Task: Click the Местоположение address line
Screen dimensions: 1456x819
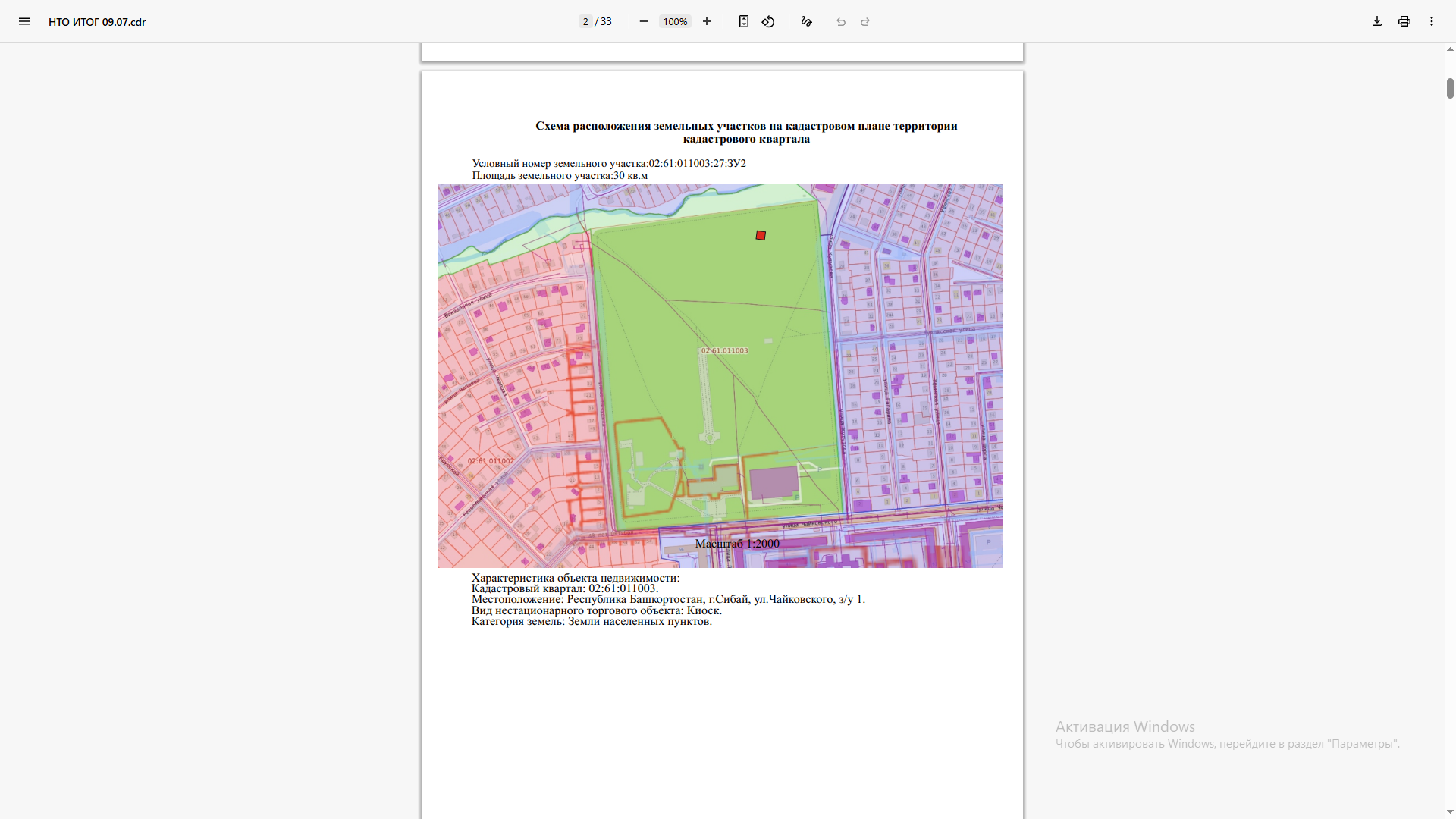Action: [x=668, y=599]
